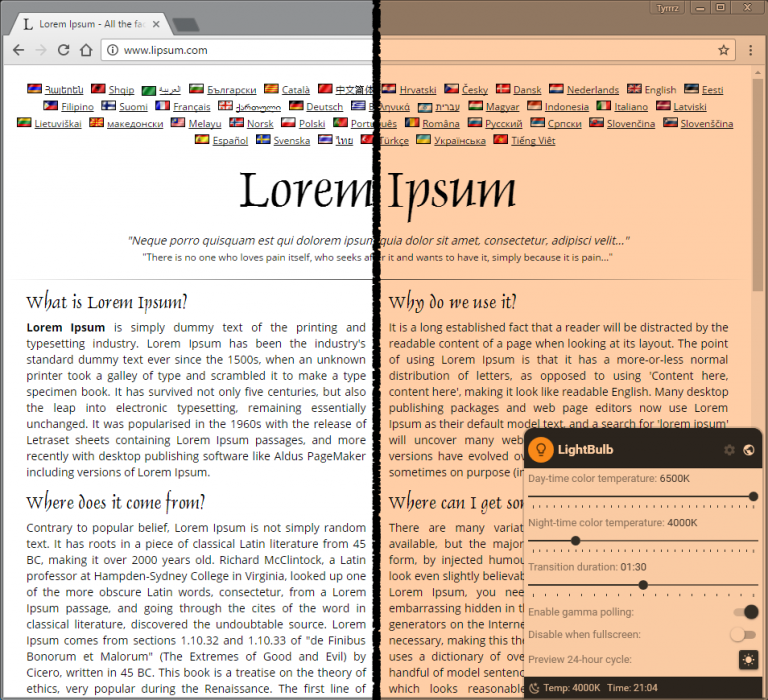Screen dimensions: 768x700
Task: Select the Lorem Ipsum tab
Action: [x=92, y=24]
